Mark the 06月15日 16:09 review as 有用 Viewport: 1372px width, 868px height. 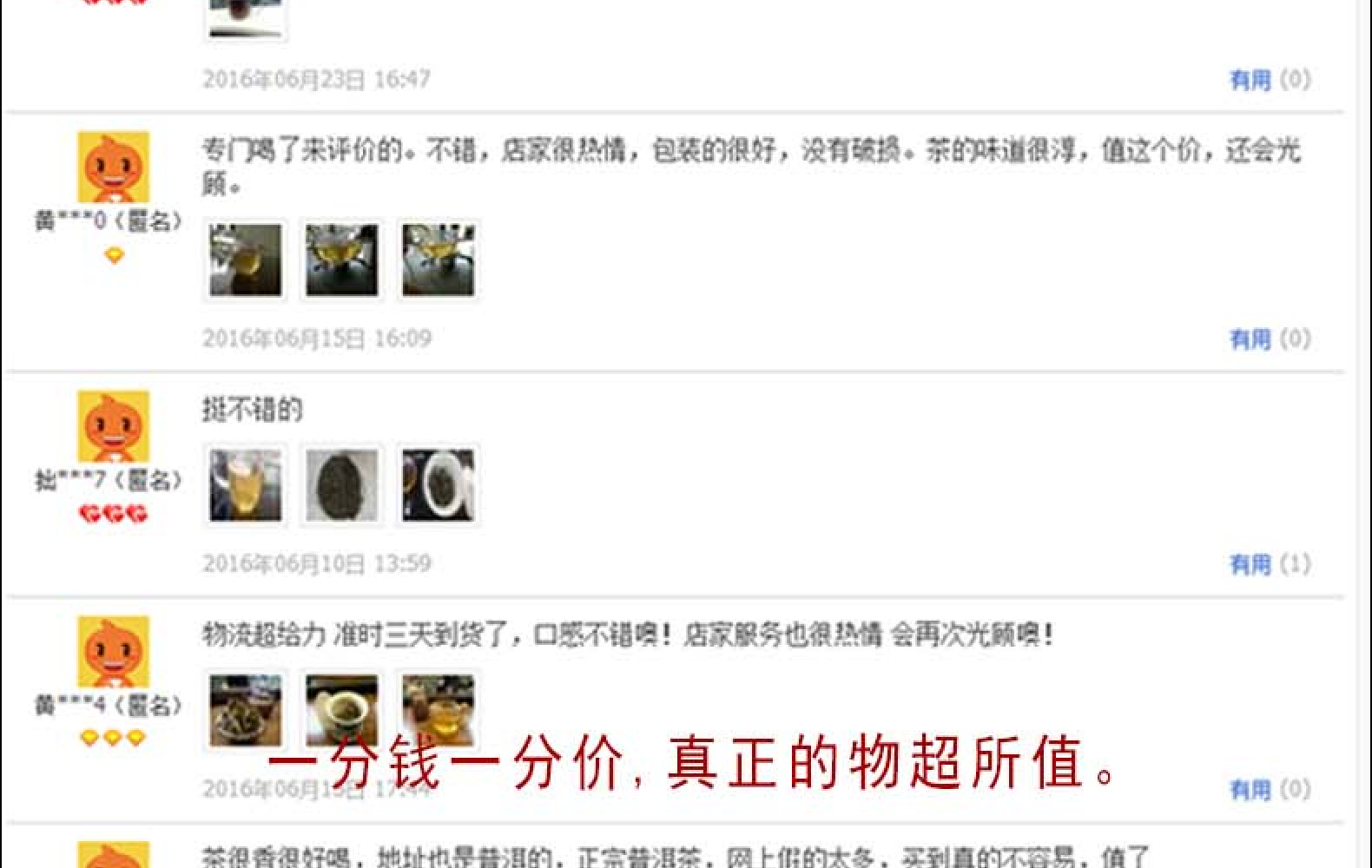click(1270, 339)
